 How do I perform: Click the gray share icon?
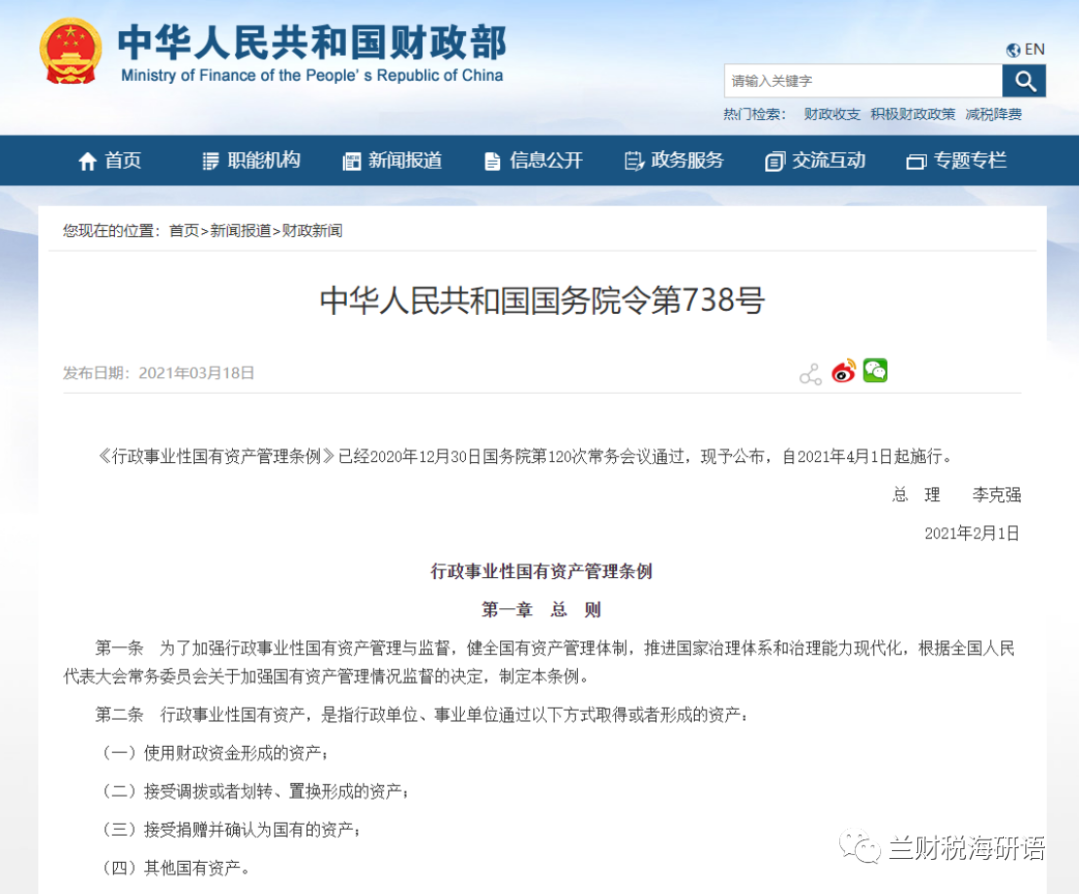pyautogui.click(x=811, y=374)
